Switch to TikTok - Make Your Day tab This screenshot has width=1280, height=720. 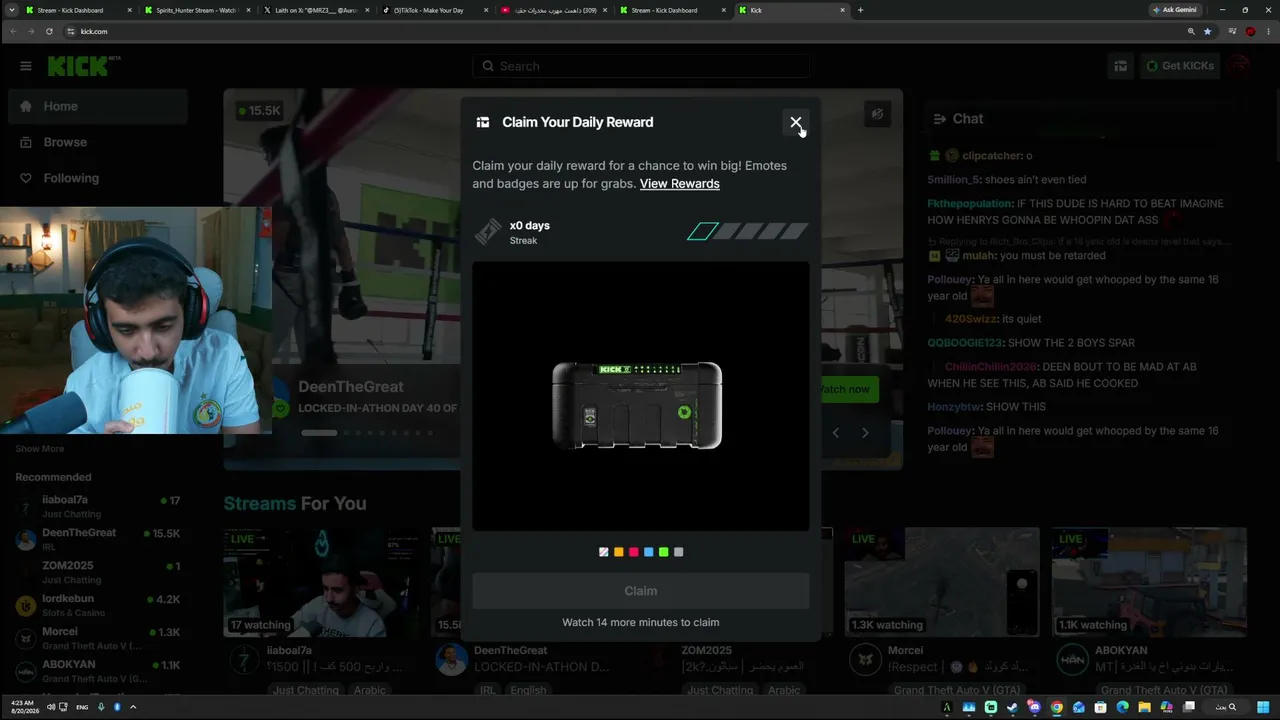435,10
